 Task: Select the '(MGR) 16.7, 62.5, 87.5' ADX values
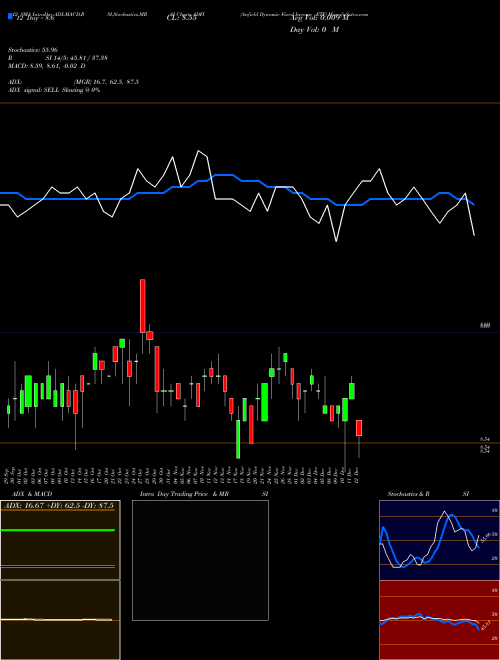click(106, 82)
